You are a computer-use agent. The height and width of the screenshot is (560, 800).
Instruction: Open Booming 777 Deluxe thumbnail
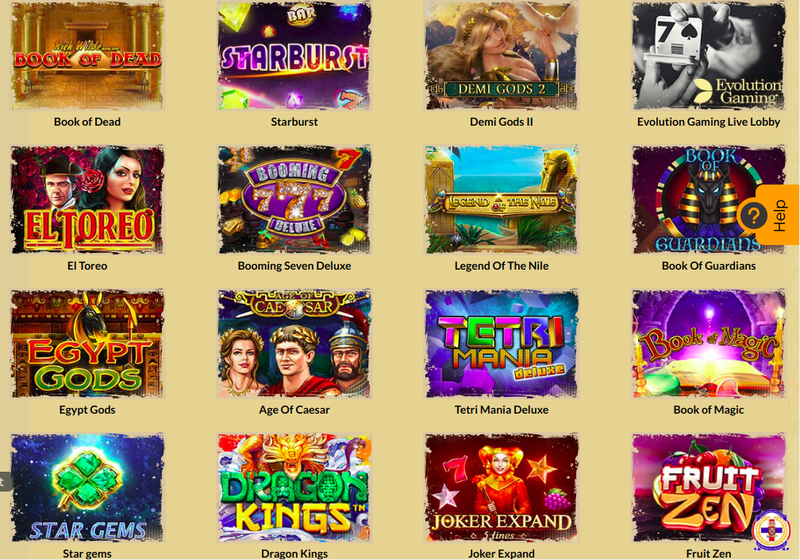tap(294, 199)
